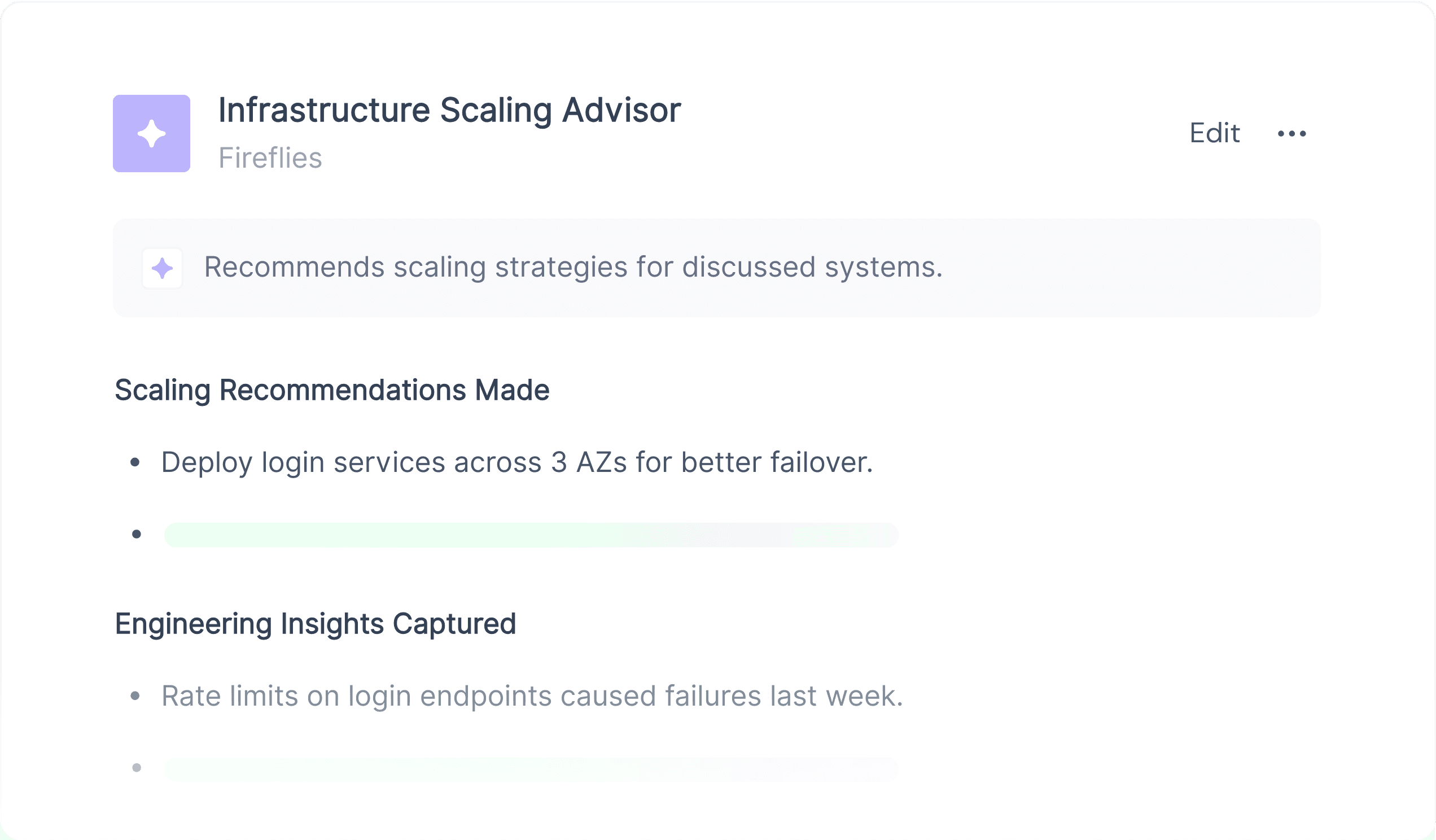Image resolution: width=1436 pixels, height=840 pixels.
Task: Select the Deploy login services bullet
Action: (x=517, y=462)
